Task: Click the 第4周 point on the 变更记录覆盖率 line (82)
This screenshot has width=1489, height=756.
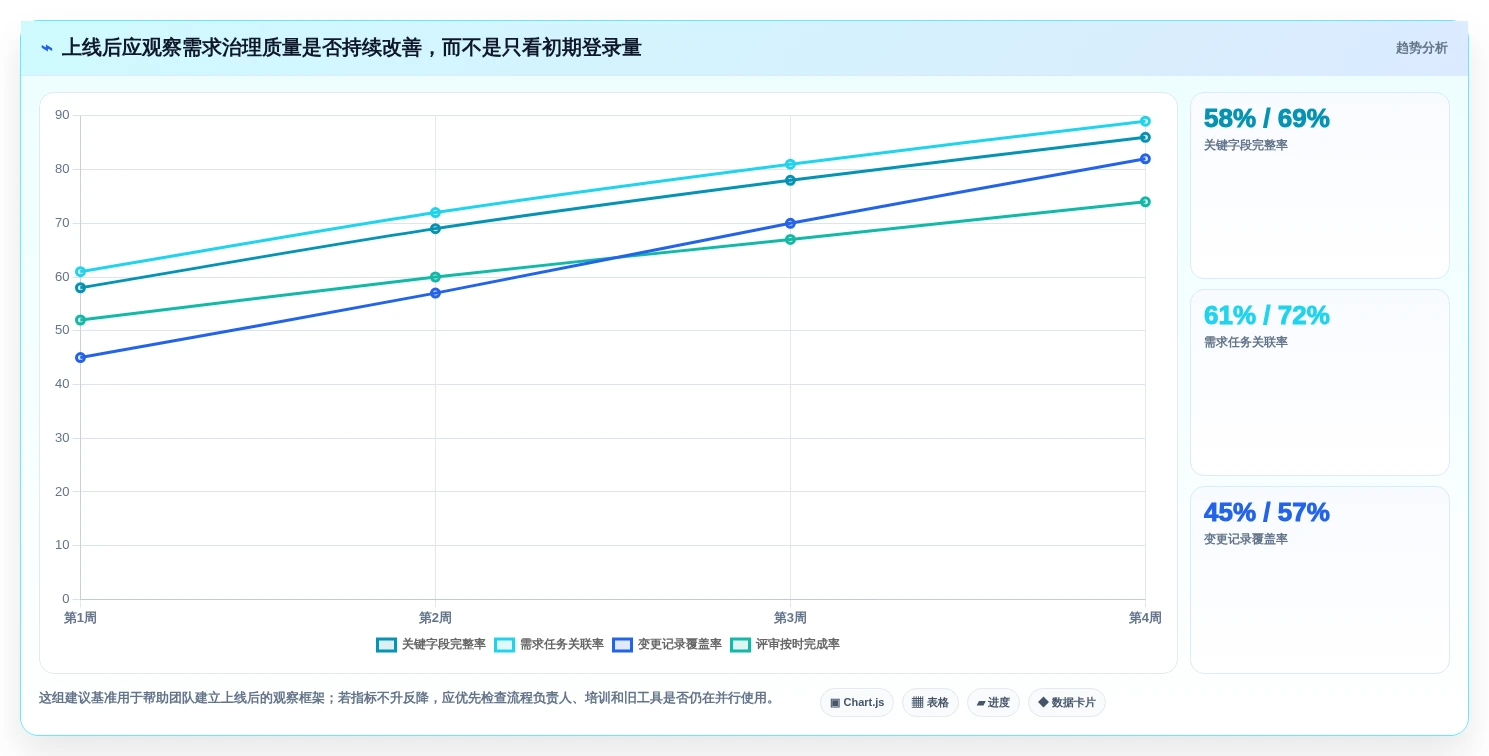Action: point(1145,159)
